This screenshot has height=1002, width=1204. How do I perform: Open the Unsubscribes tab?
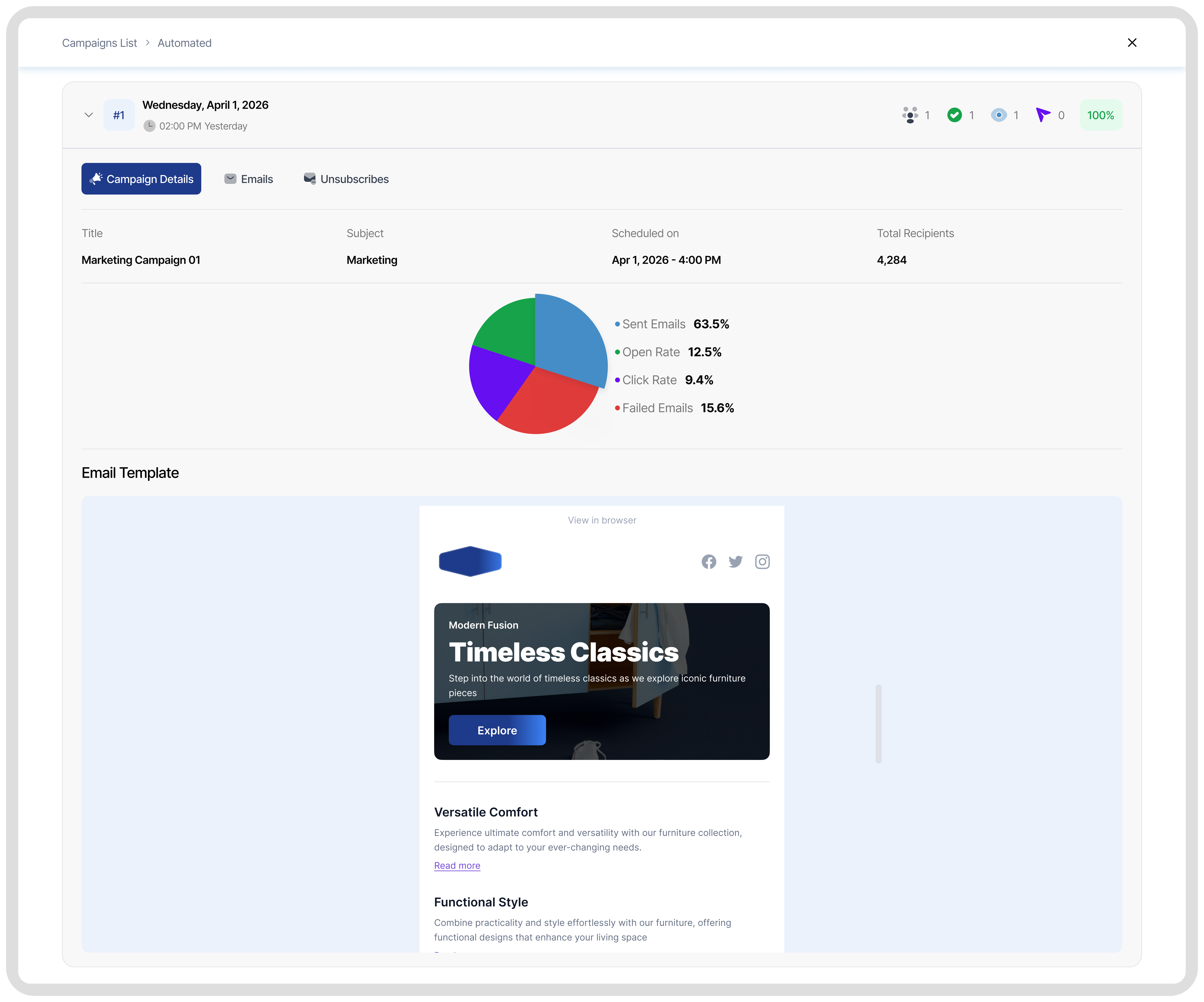pos(346,179)
